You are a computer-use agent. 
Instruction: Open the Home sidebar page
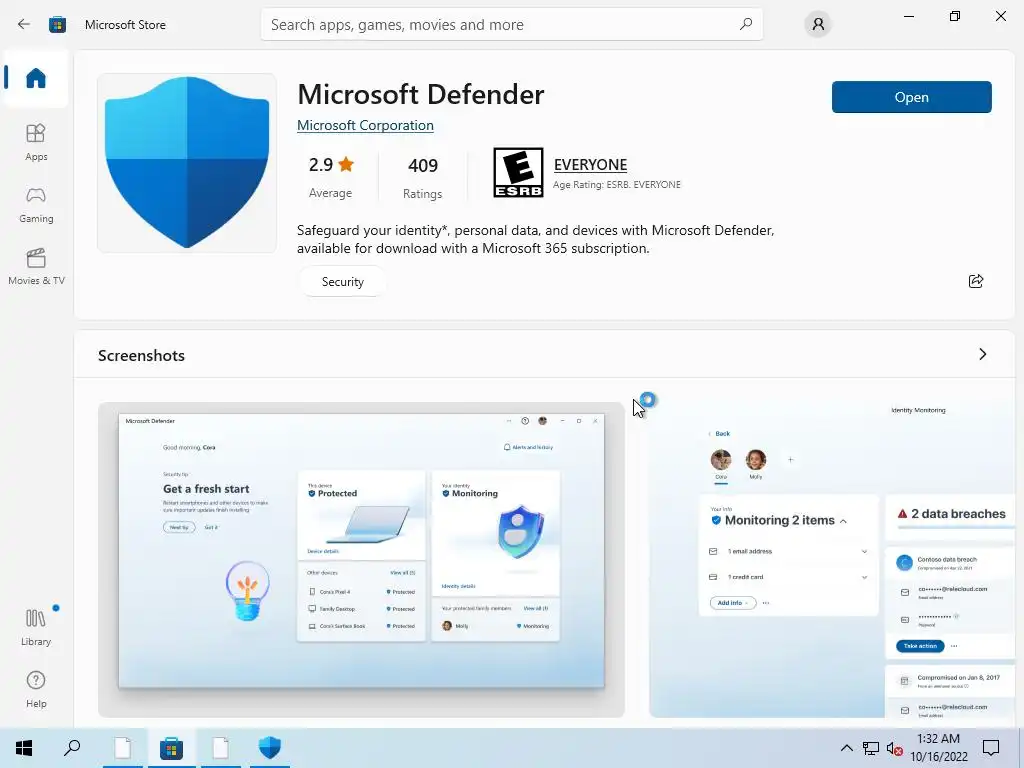[x=36, y=78]
